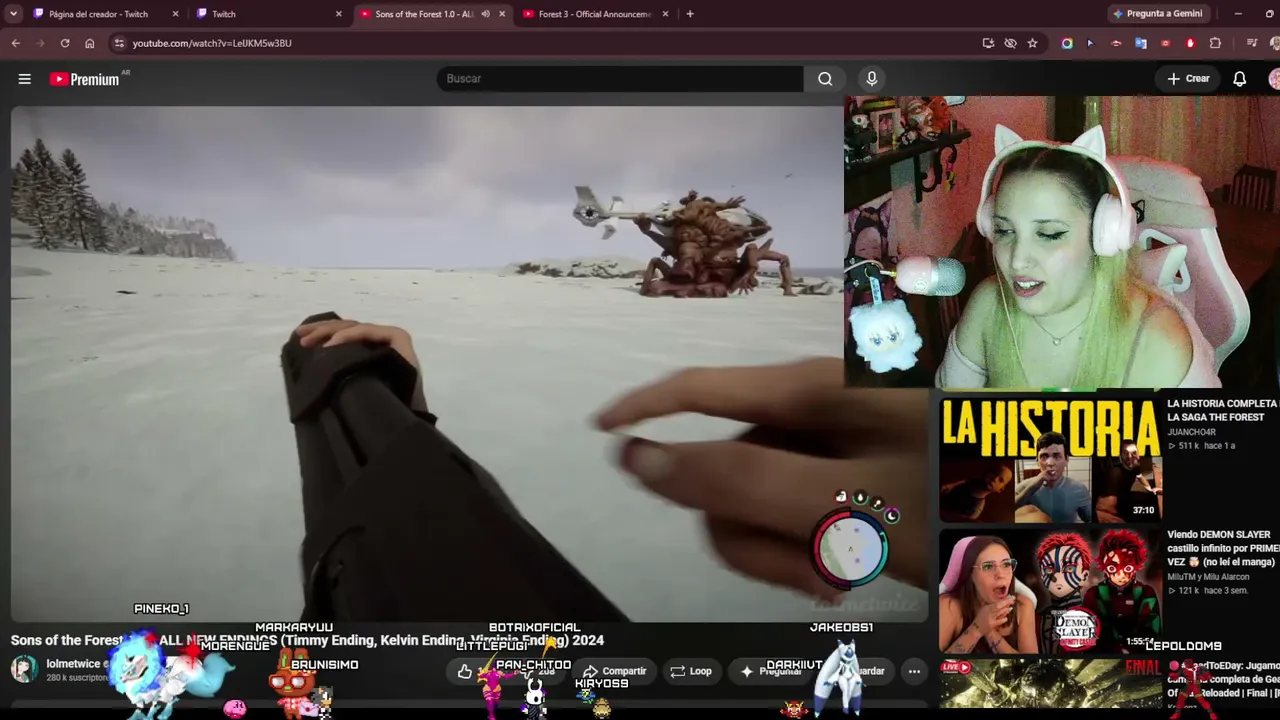The width and height of the screenshot is (1280, 720).
Task: Click the Crear button
Action: [1188, 79]
